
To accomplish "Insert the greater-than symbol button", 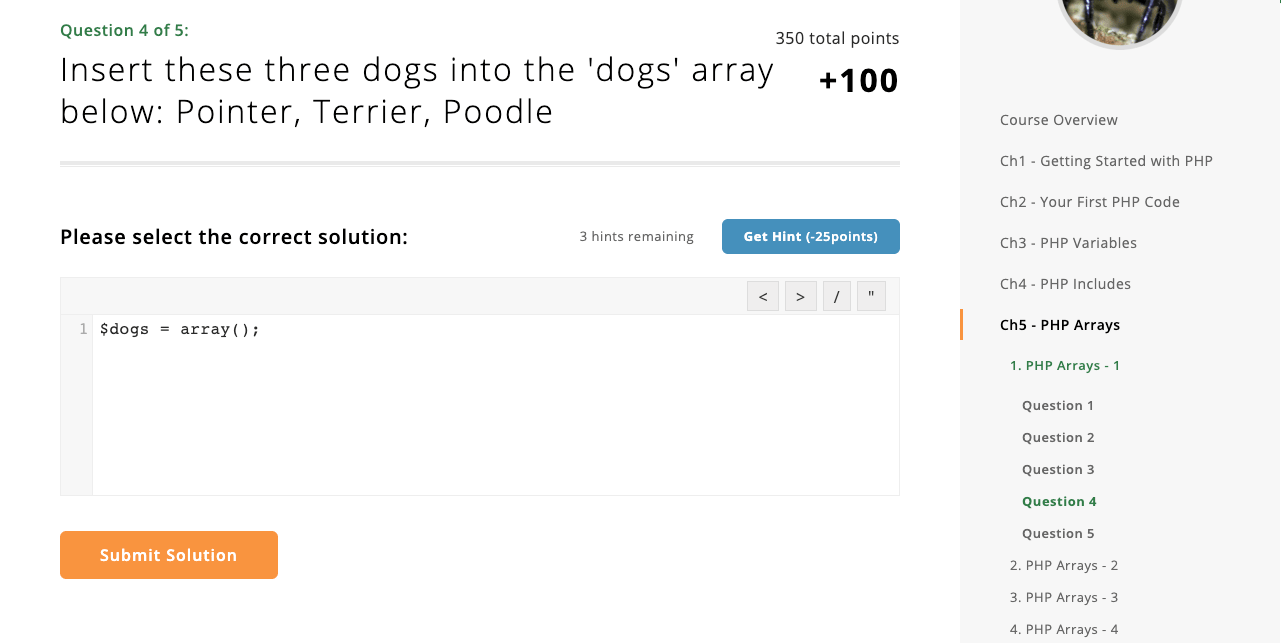I will 800,296.
